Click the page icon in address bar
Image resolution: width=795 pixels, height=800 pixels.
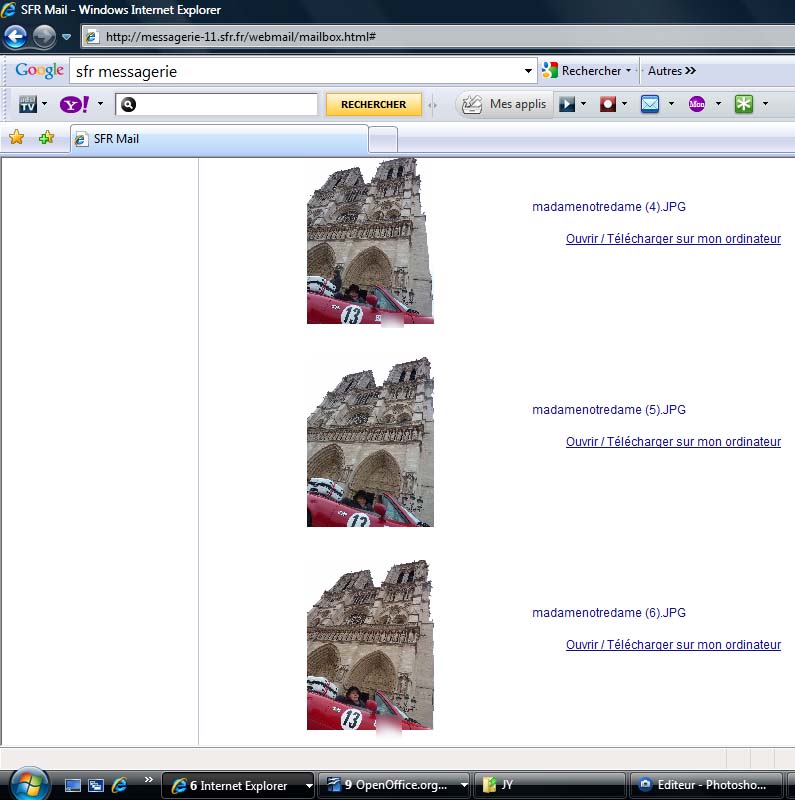pyautogui.click(x=91, y=37)
